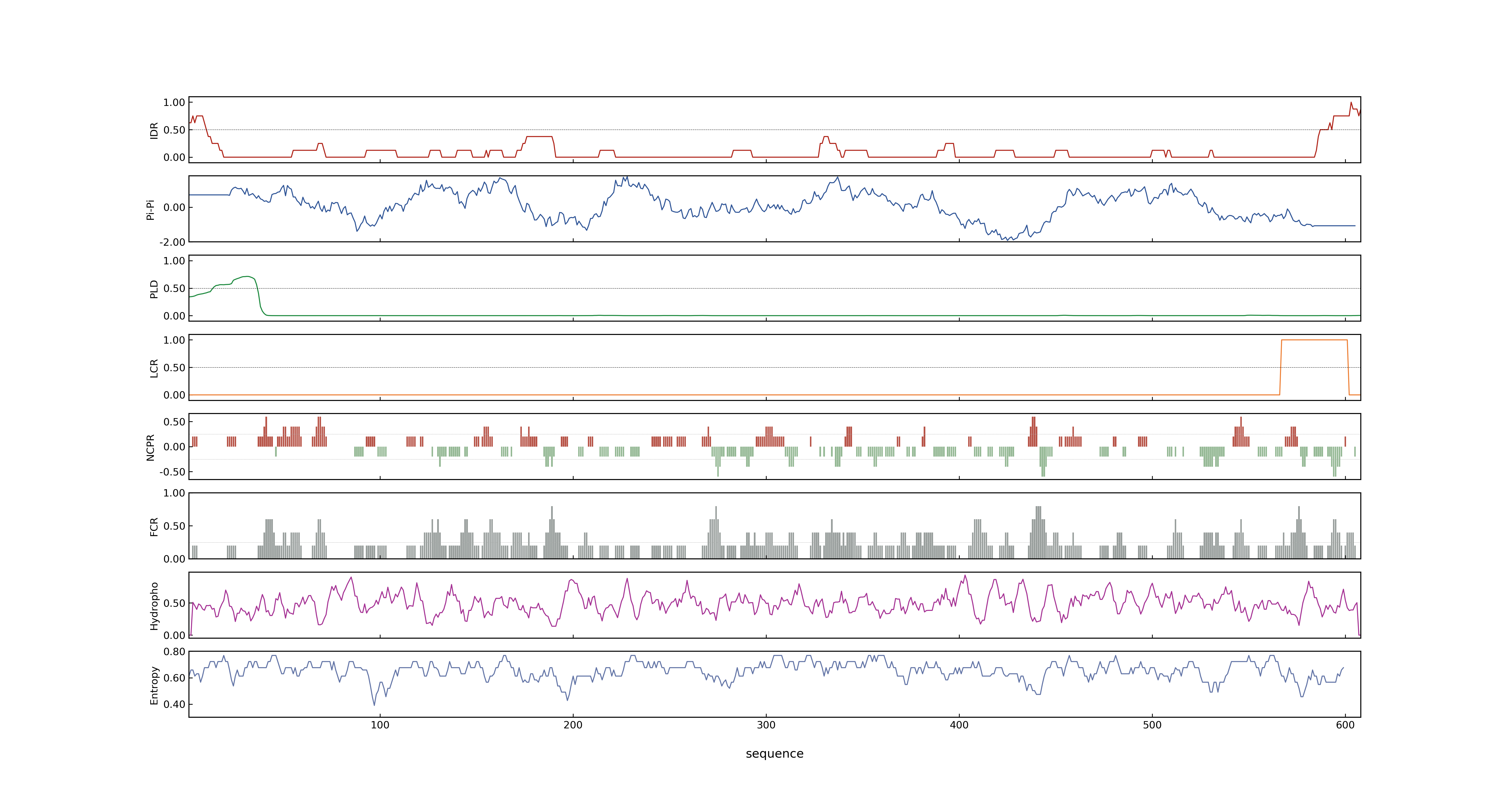This screenshot has height=806, width=1512.
Task: Click the -2.00 tick of Pi-Pi panel
Action: pyautogui.click(x=172, y=242)
